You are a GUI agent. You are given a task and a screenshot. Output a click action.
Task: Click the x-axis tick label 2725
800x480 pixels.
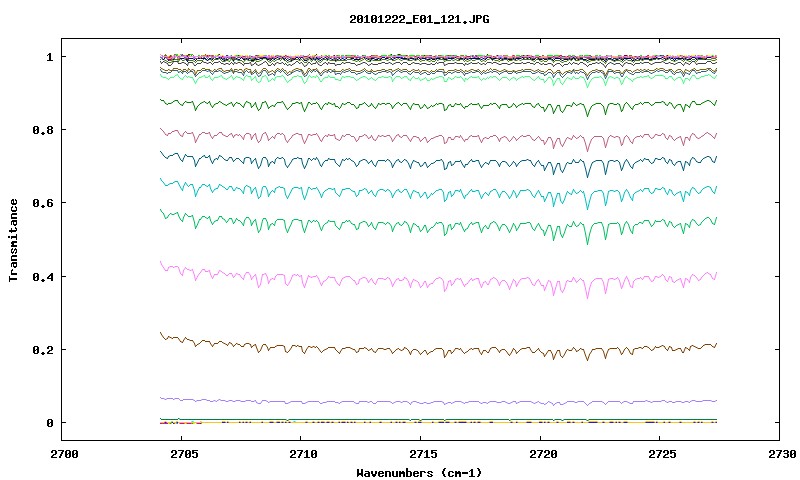pos(662,454)
